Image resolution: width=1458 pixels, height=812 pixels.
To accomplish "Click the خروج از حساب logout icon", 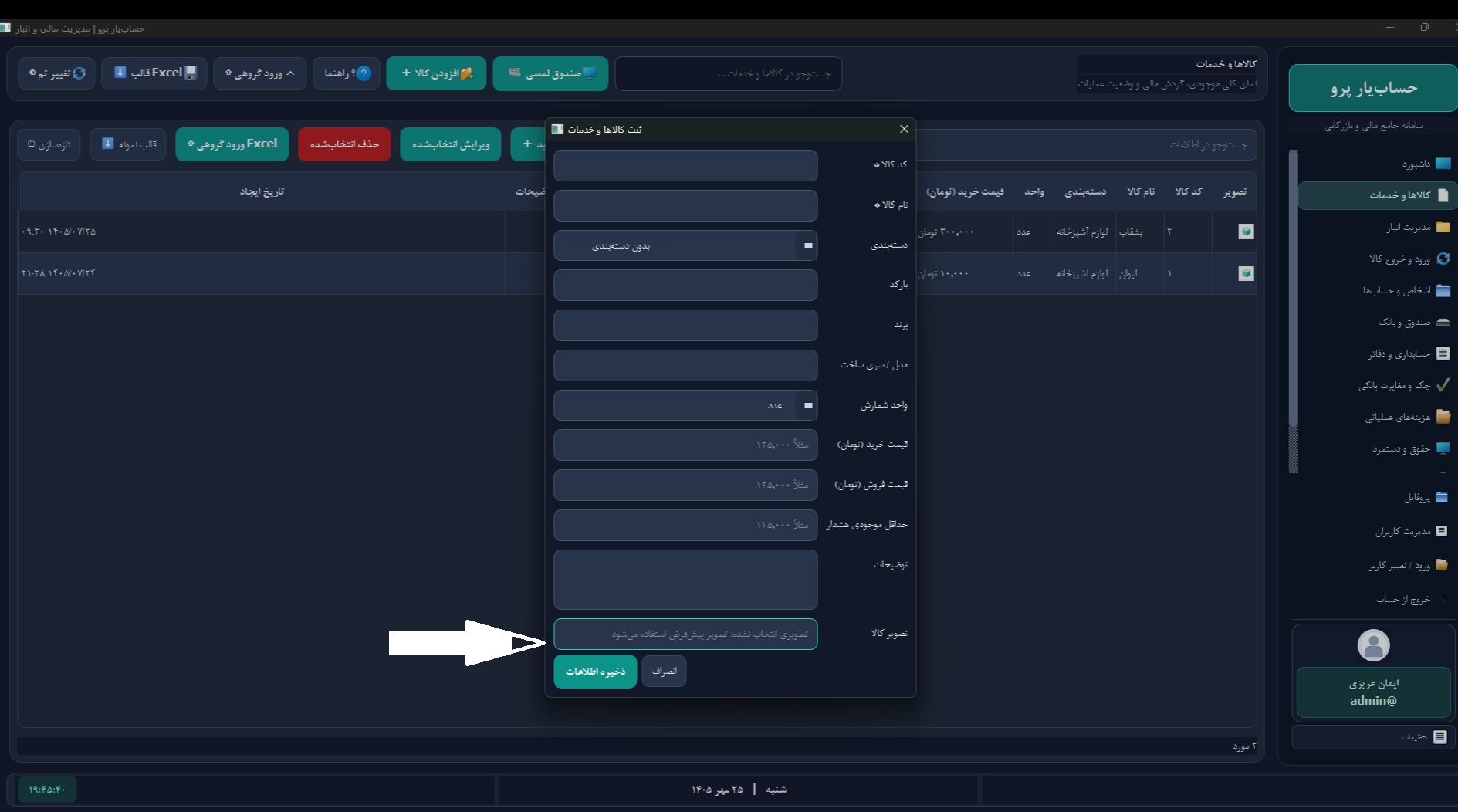I will 1442,599.
